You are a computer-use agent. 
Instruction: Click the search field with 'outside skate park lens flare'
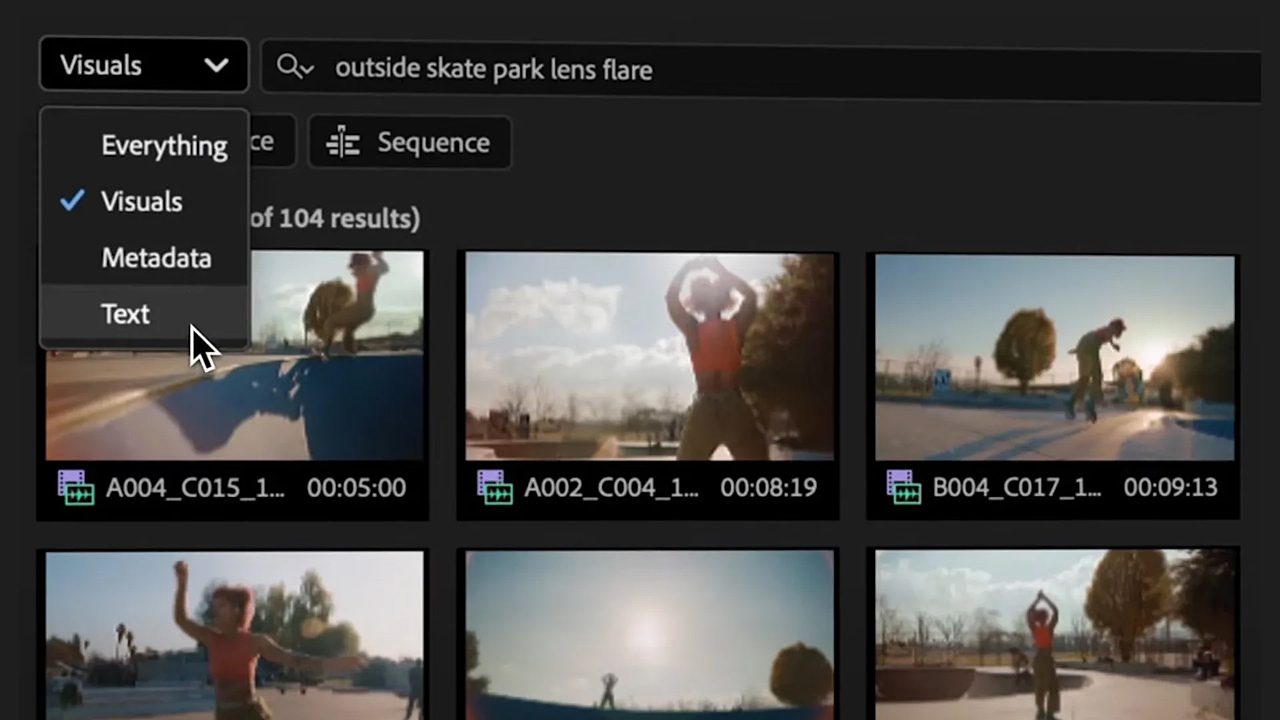tap(760, 69)
